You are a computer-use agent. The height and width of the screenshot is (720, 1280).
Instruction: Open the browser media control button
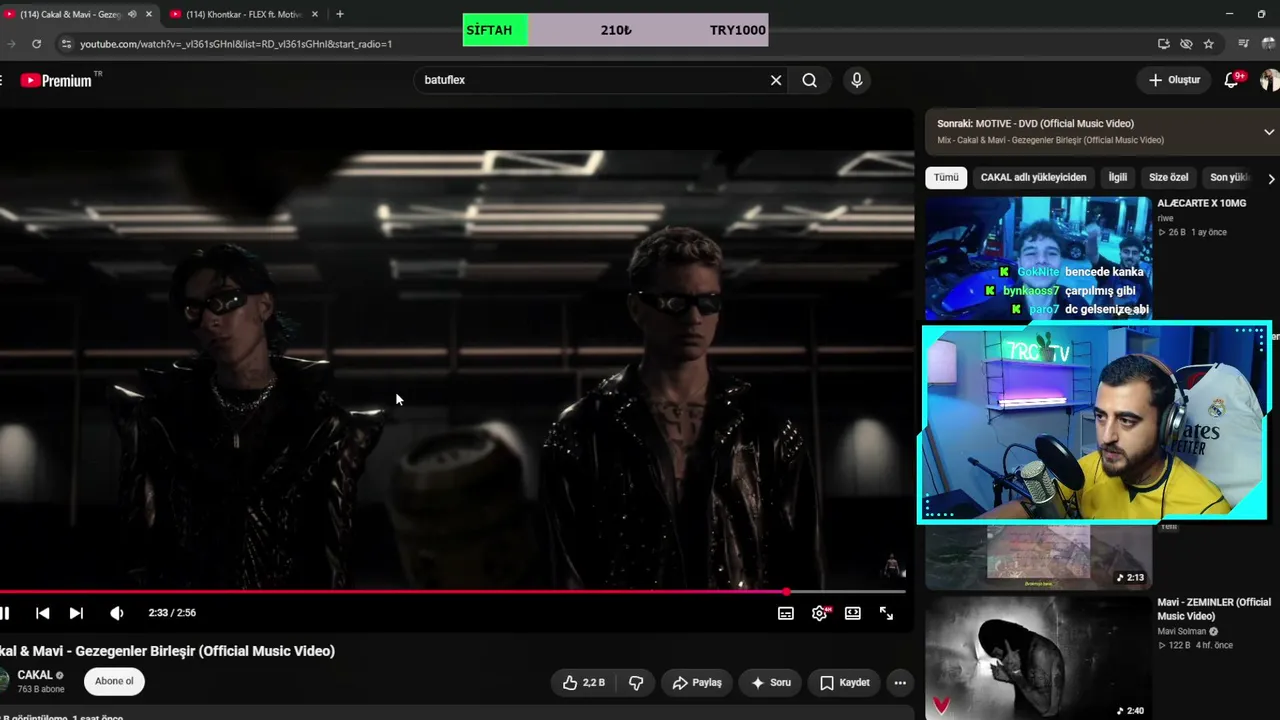(1243, 44)
